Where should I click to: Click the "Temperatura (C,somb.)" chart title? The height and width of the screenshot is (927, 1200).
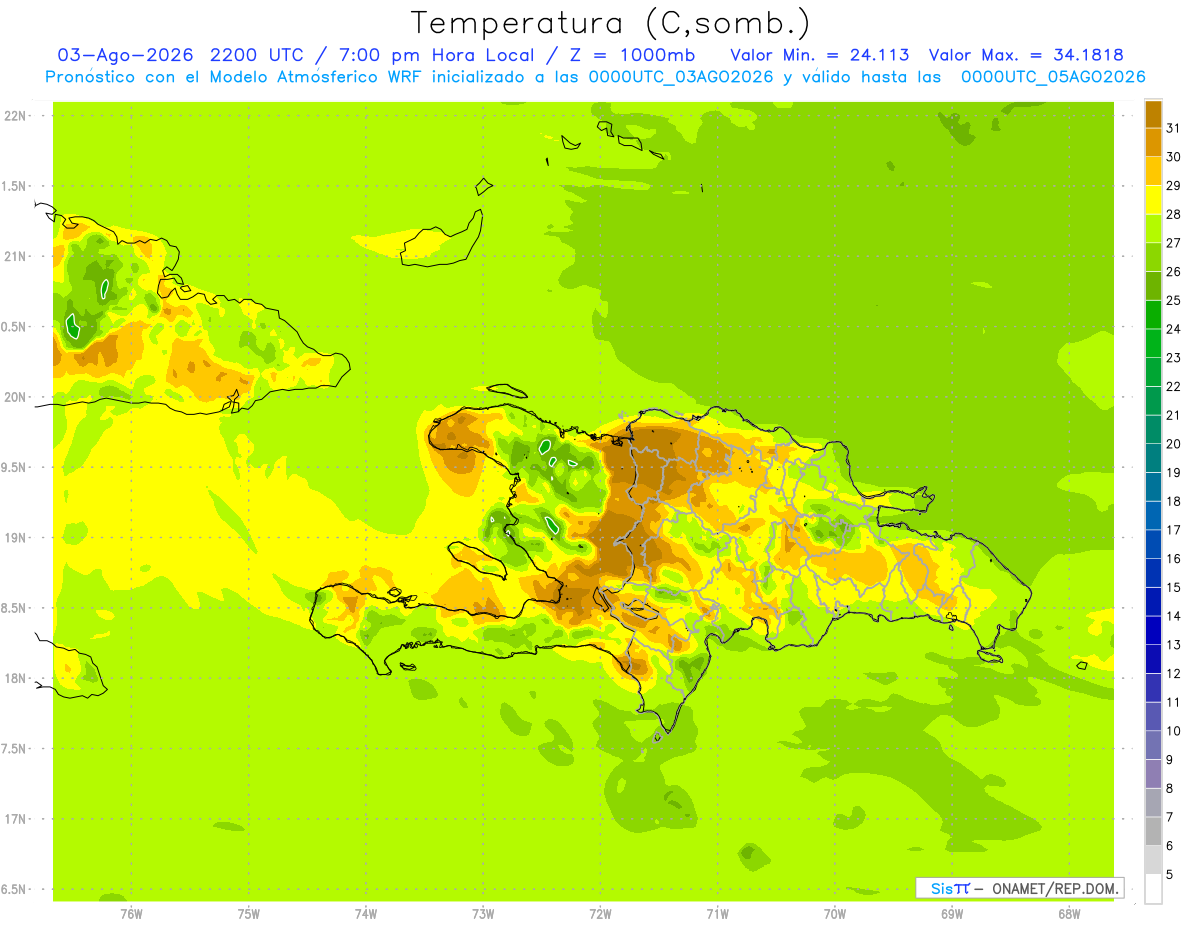click(610, 23)
